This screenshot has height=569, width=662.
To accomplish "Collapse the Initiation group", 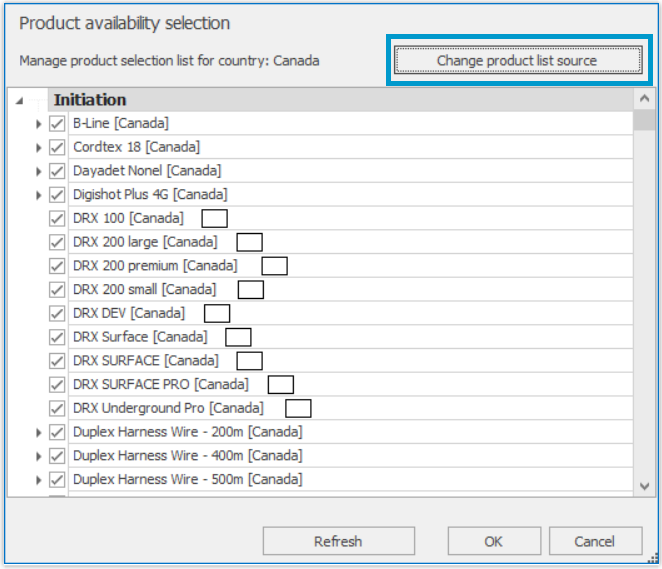I will pyautogui.click(x=19, y=100).
